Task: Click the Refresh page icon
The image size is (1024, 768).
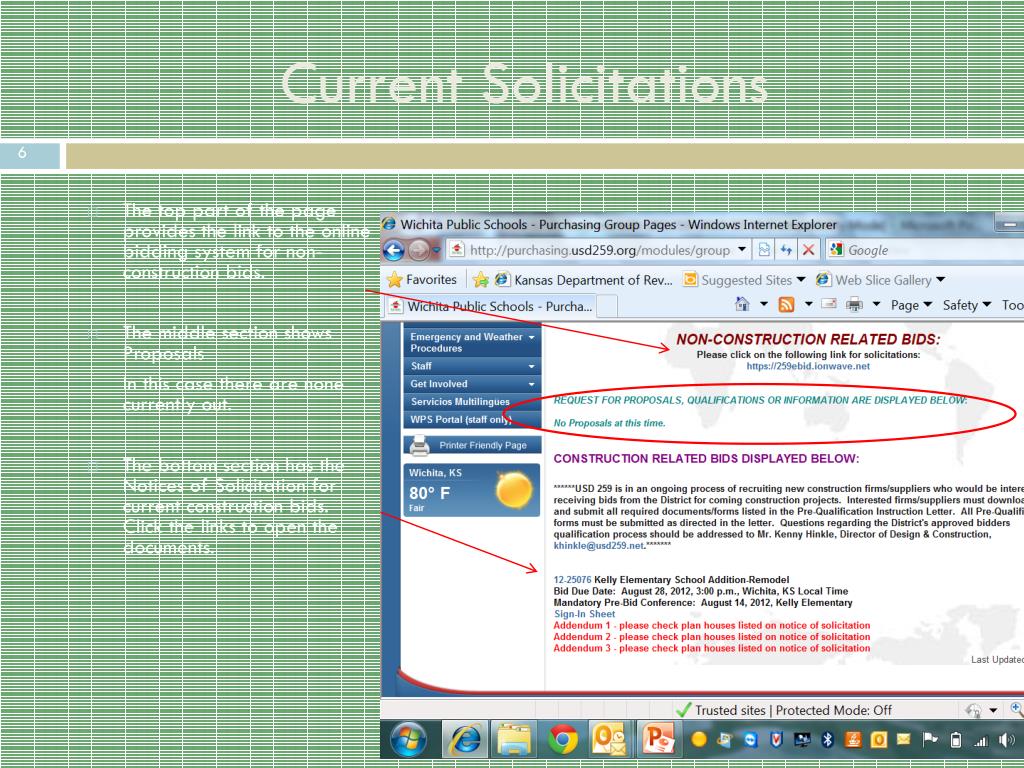Action: pos(786,249)
